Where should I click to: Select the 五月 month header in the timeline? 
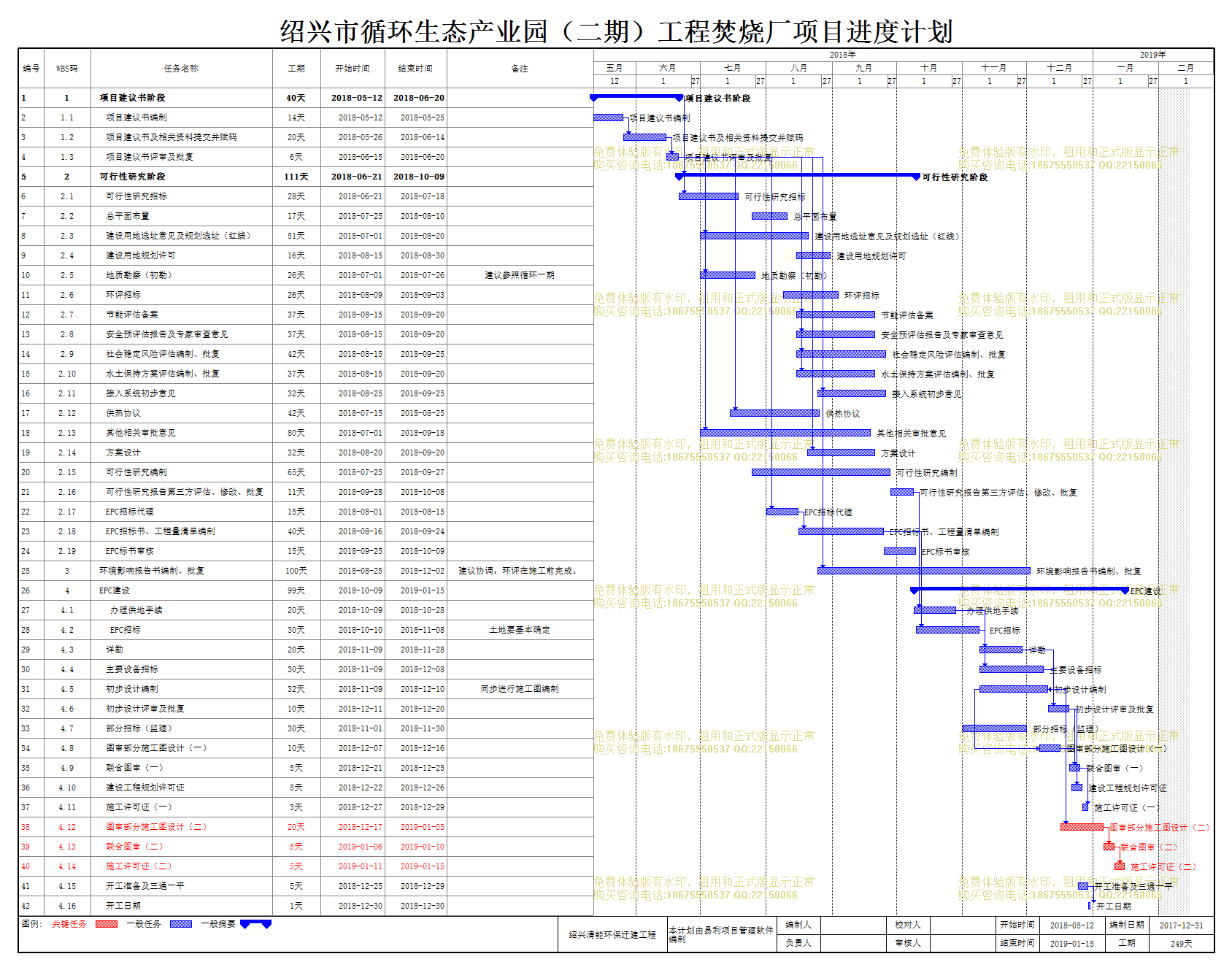click(615, 68)
